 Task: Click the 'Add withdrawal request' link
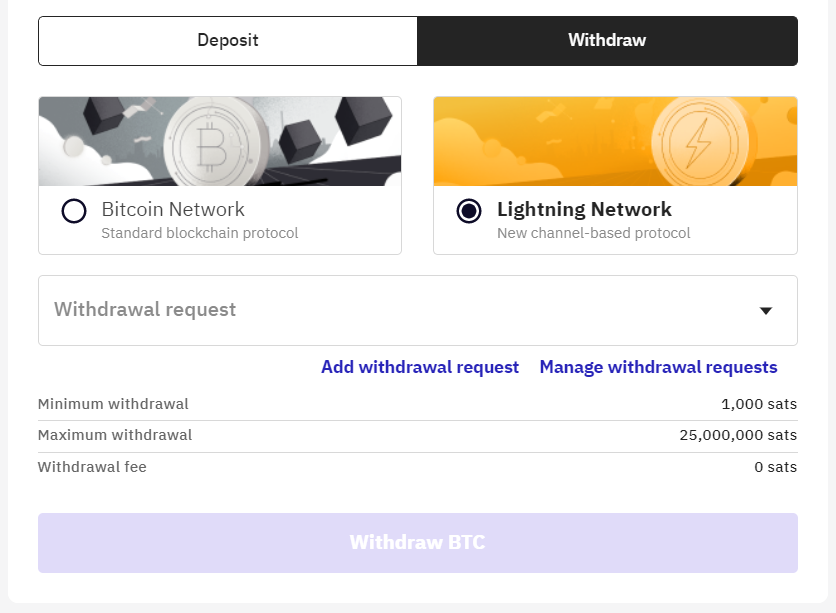tap(420, 367)
